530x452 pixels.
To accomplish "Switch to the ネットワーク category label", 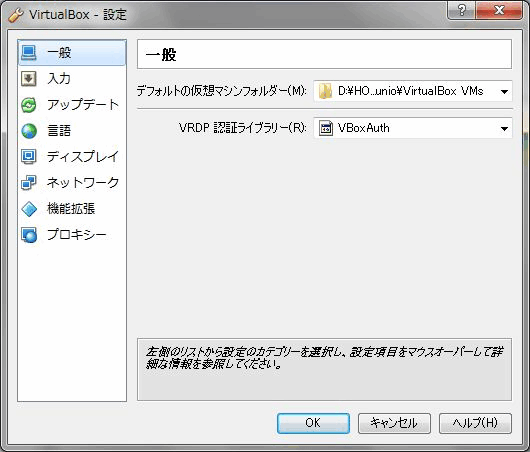I will 83,183.
